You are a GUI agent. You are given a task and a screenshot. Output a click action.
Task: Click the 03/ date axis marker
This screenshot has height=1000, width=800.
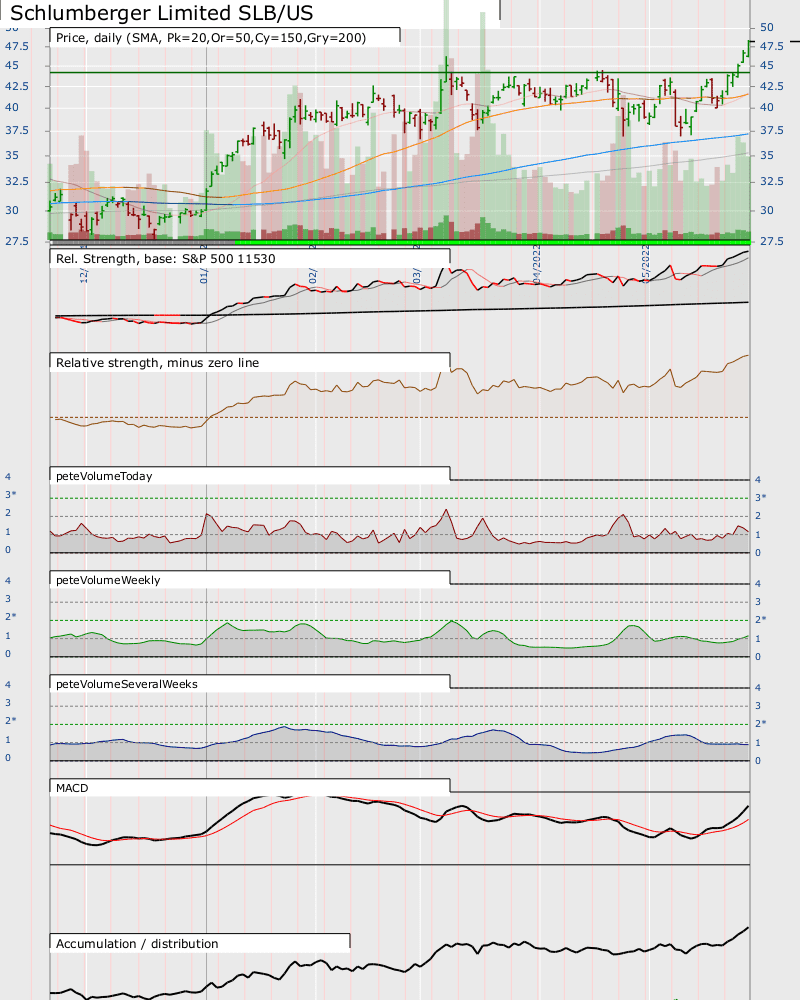[417, 276]
